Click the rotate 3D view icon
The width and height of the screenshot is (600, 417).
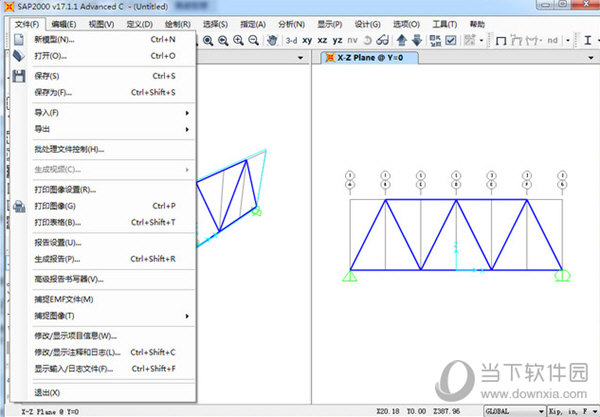coord(367,40)
